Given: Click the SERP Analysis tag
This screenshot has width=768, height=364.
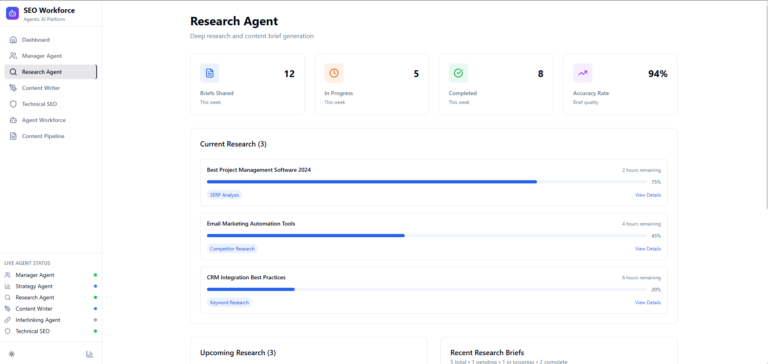Looking at the screenshot, I should tap(224, 195).
